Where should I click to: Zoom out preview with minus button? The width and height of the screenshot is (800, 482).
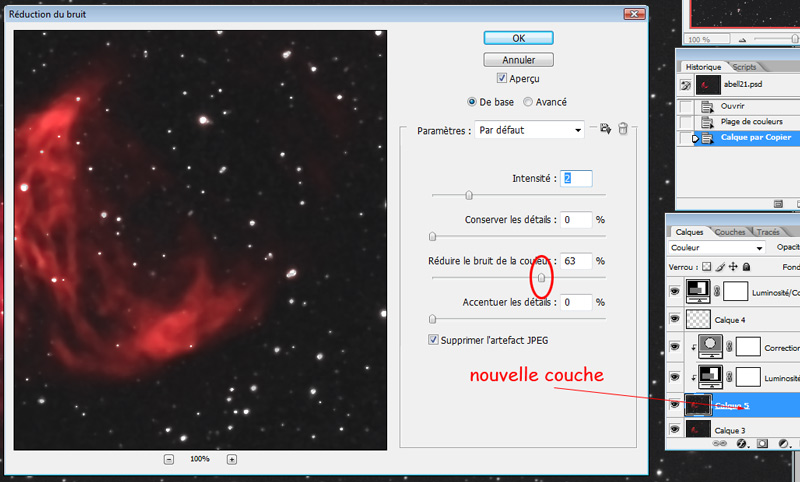click(x=169, y=460)
